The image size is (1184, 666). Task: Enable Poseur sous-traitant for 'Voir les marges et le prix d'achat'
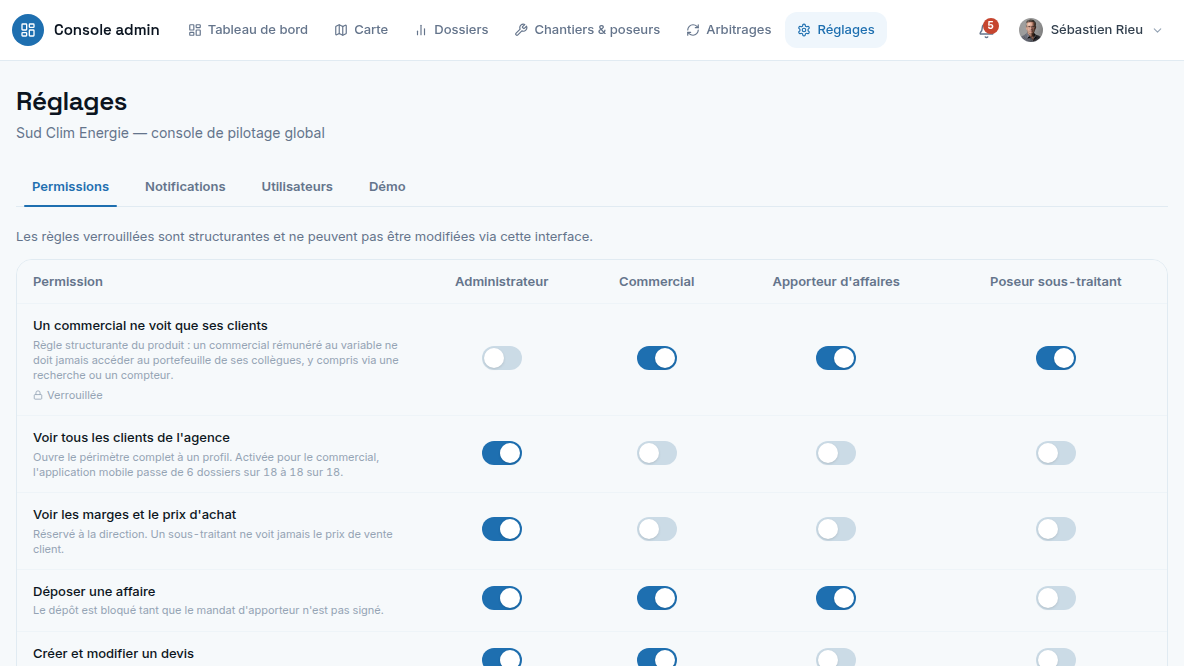point(1056,529)
